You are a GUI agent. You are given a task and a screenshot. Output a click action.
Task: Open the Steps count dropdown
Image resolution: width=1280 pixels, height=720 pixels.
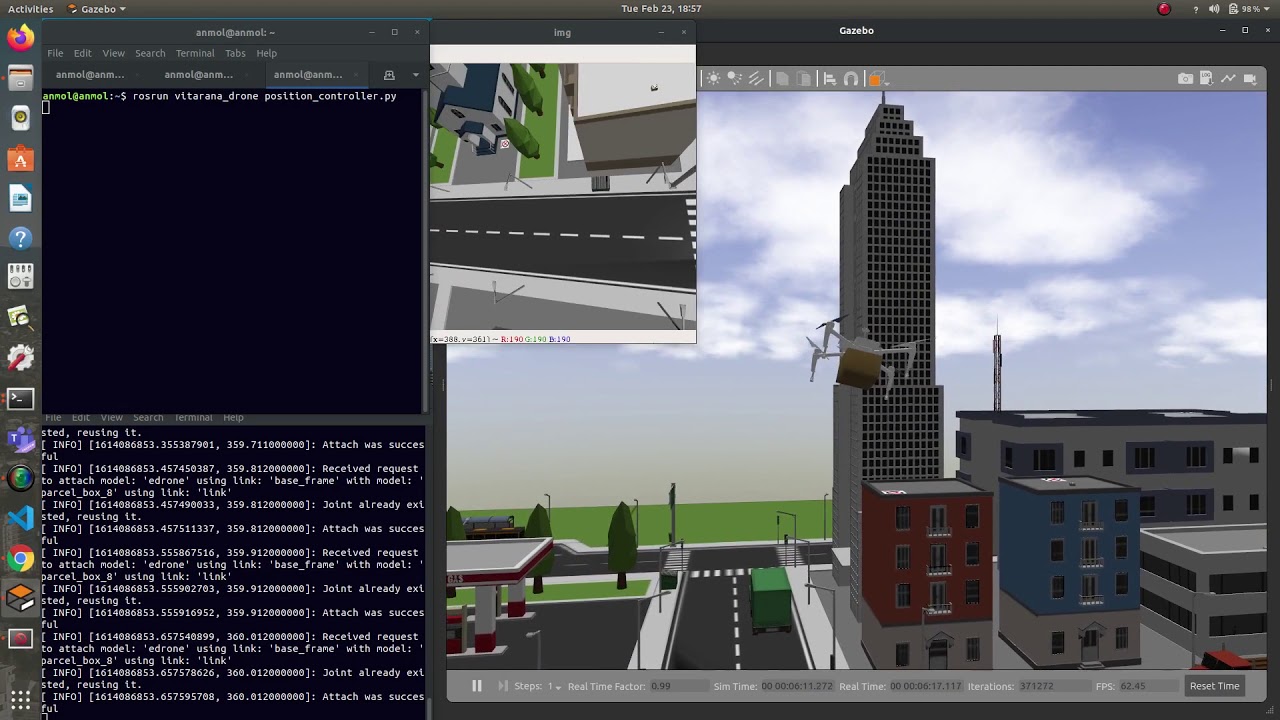tap(554, 686)
